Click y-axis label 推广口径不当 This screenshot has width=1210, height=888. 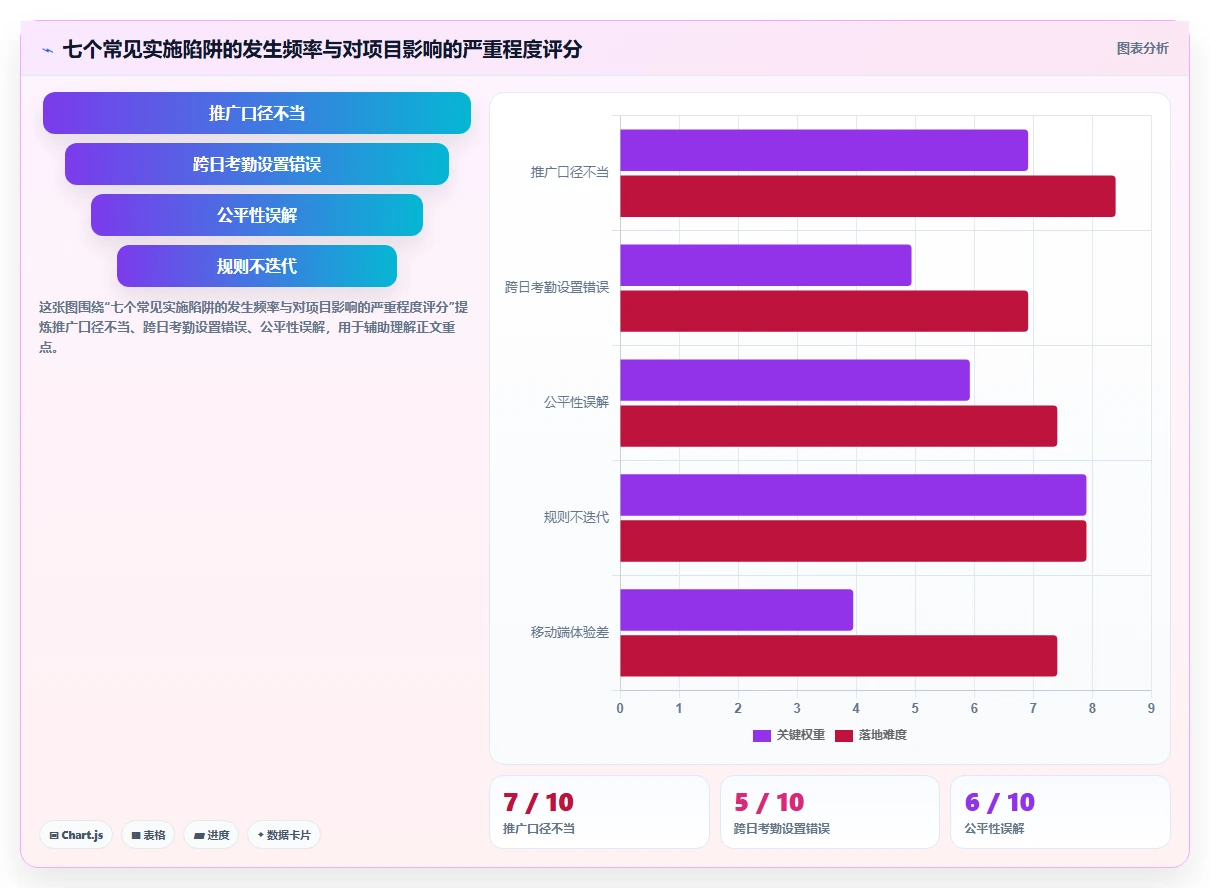(570, 172)
